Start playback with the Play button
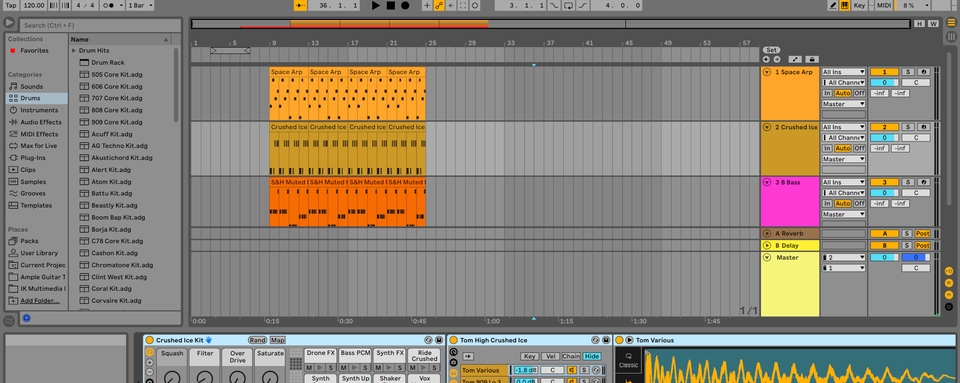The width and height of the screenshot is (960, 383). click(376, 6)
